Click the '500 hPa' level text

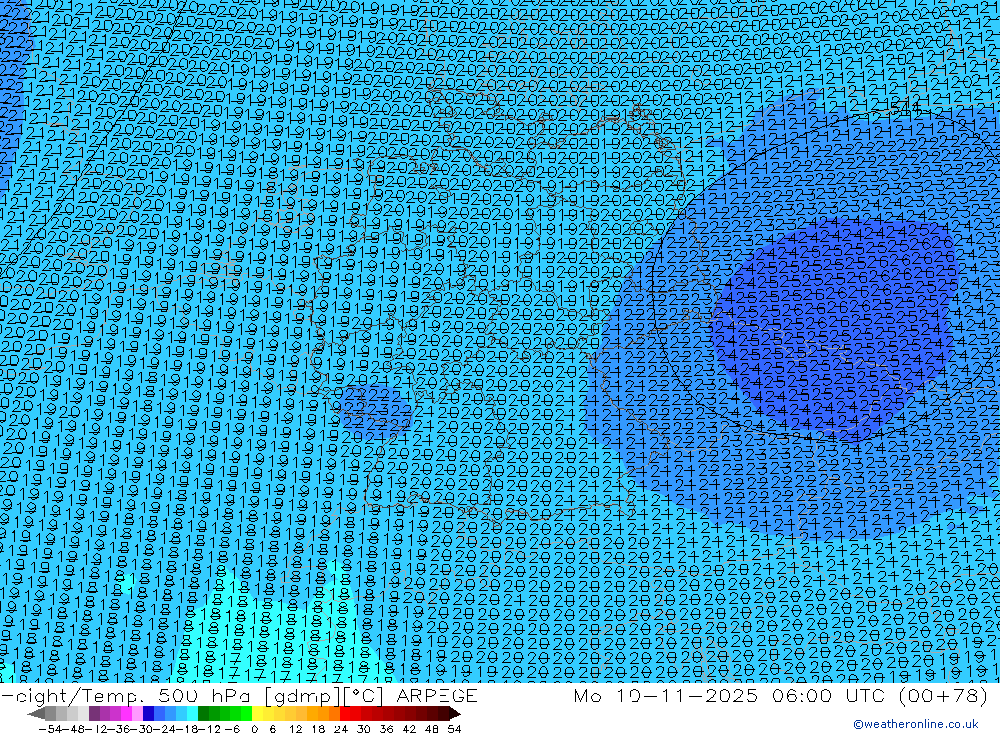pyautogui.click(x=205, y=695)
